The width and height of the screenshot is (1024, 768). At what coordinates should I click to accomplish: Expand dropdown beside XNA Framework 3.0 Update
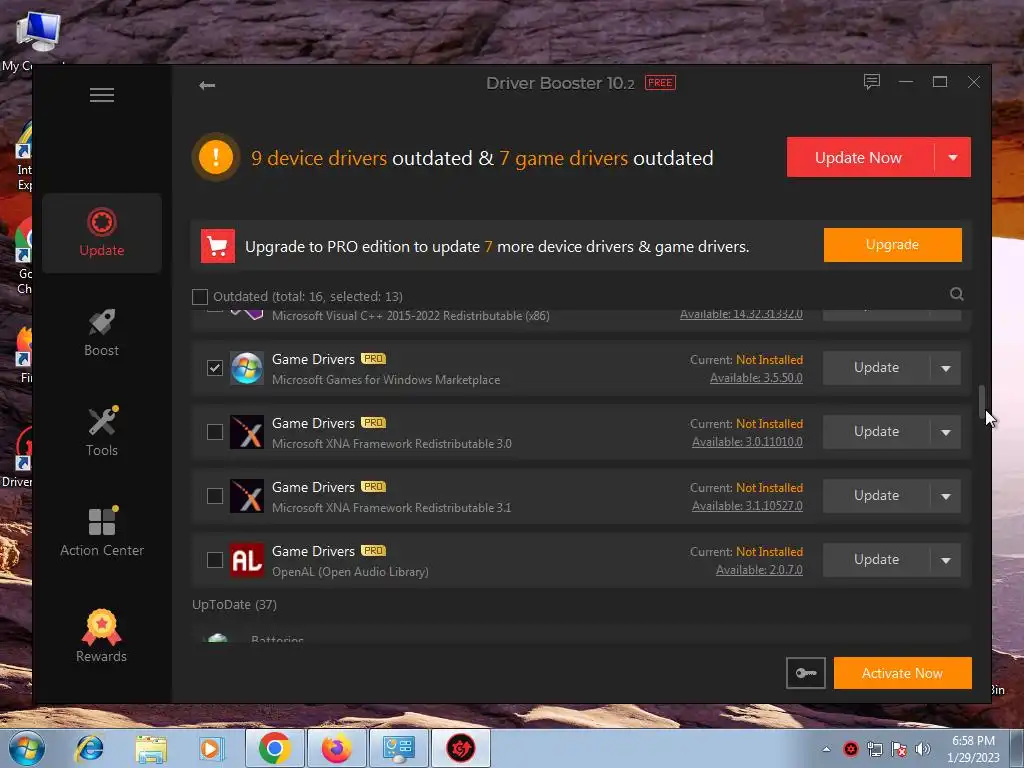[x=946, y=432]
